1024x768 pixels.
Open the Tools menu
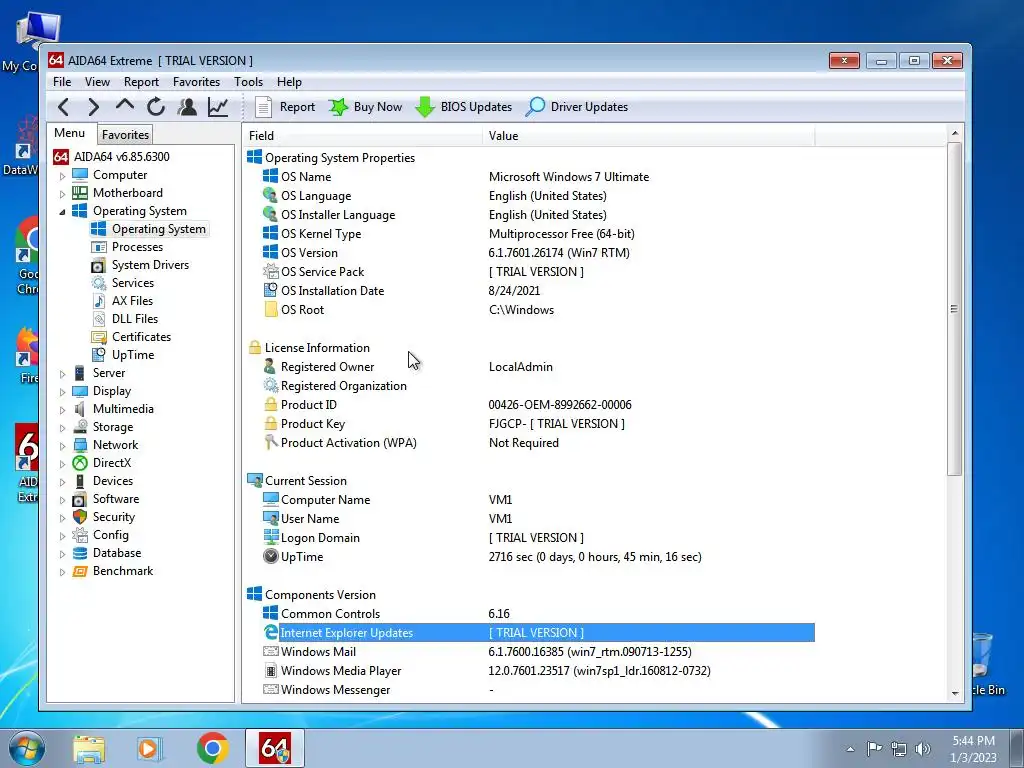point(248,82)
